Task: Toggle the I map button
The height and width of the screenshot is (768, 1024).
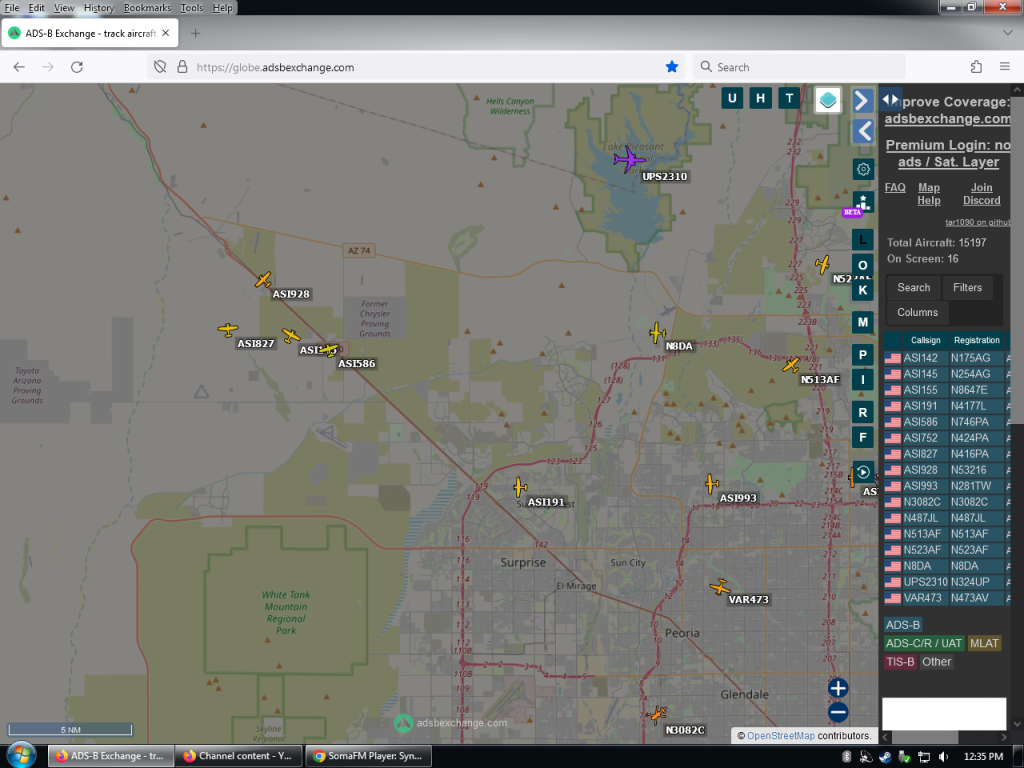Action: coord(863,379)
